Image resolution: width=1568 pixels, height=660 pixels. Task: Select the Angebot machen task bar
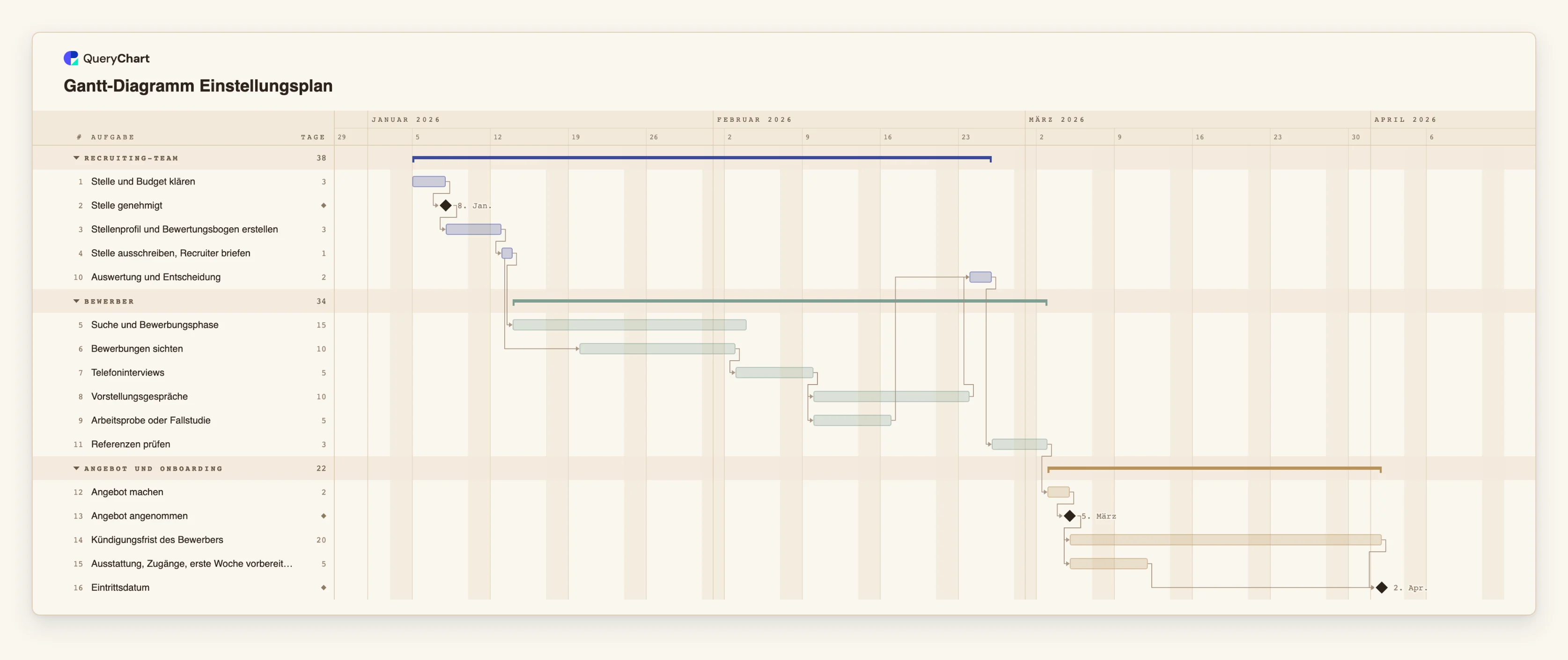[1059, 492]
